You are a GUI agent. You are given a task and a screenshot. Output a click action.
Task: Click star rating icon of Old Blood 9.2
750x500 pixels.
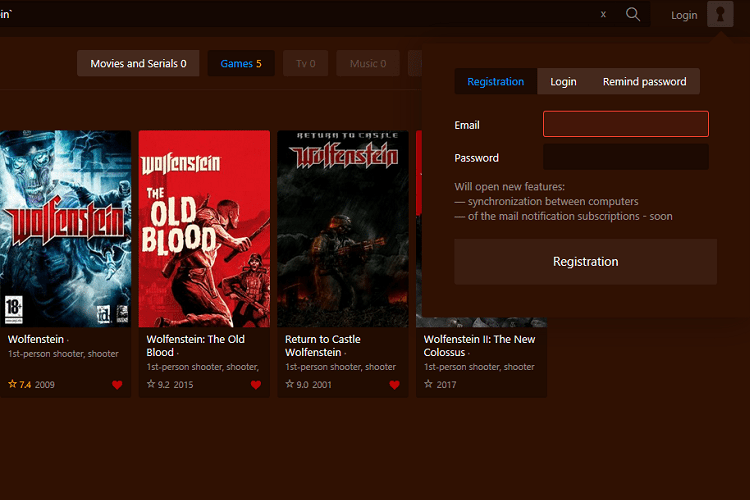coord(151,384)
